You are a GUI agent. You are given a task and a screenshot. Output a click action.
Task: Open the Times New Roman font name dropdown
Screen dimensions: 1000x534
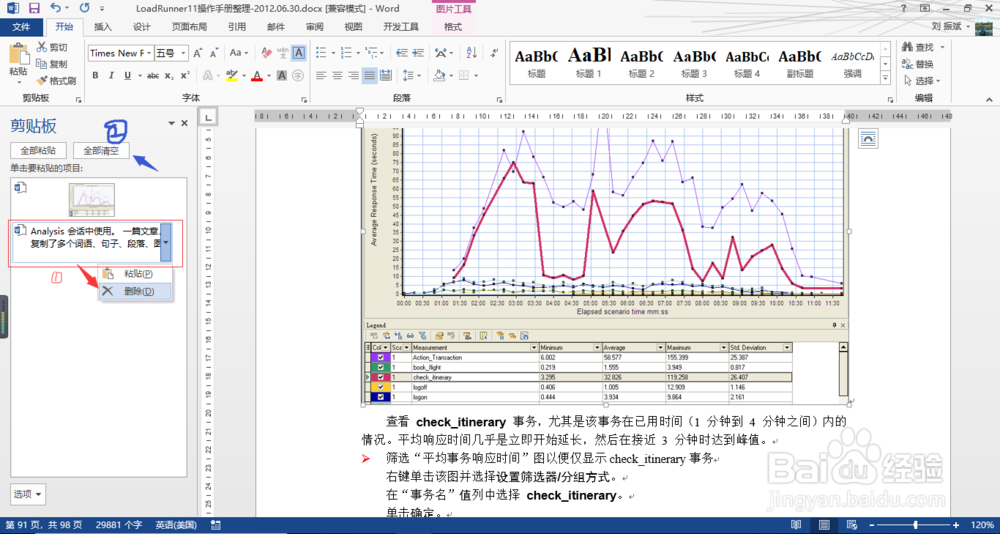149,53
